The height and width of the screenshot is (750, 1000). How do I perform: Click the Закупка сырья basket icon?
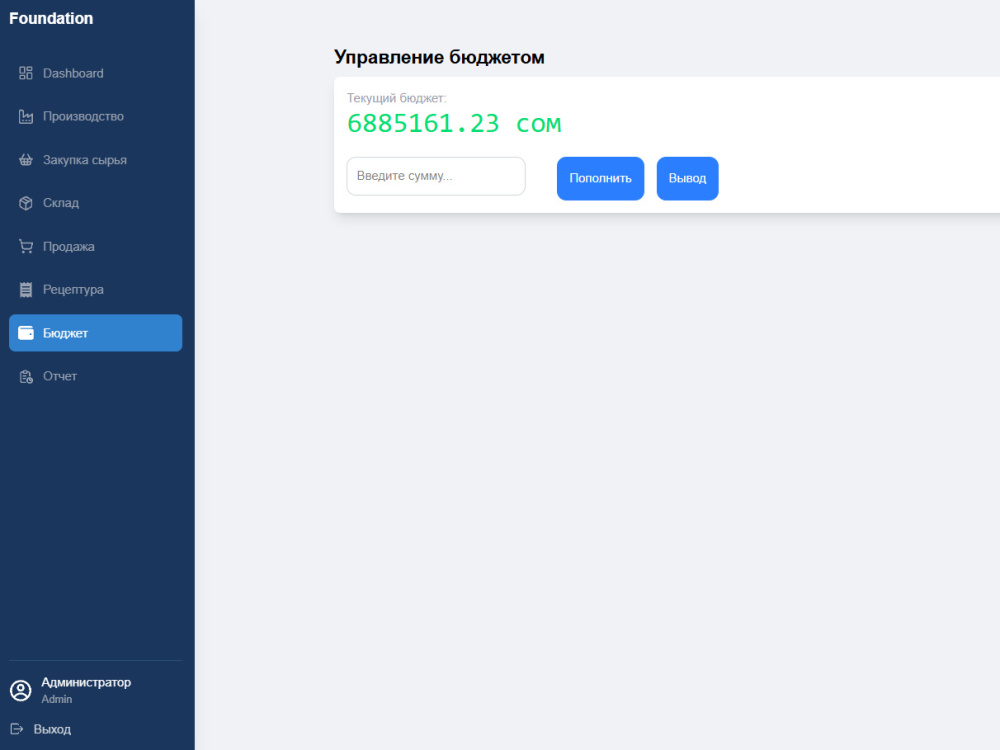26,160
